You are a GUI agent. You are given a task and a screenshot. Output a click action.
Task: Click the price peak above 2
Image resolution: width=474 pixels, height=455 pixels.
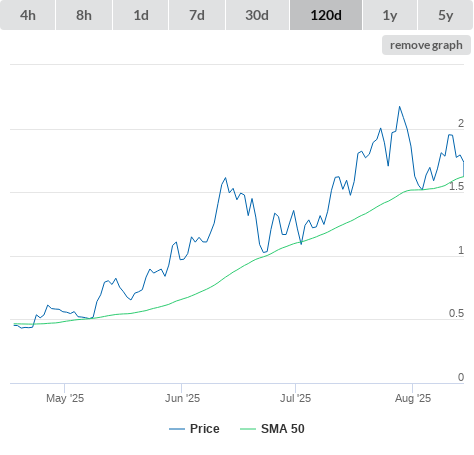click(x=399, y=107)
